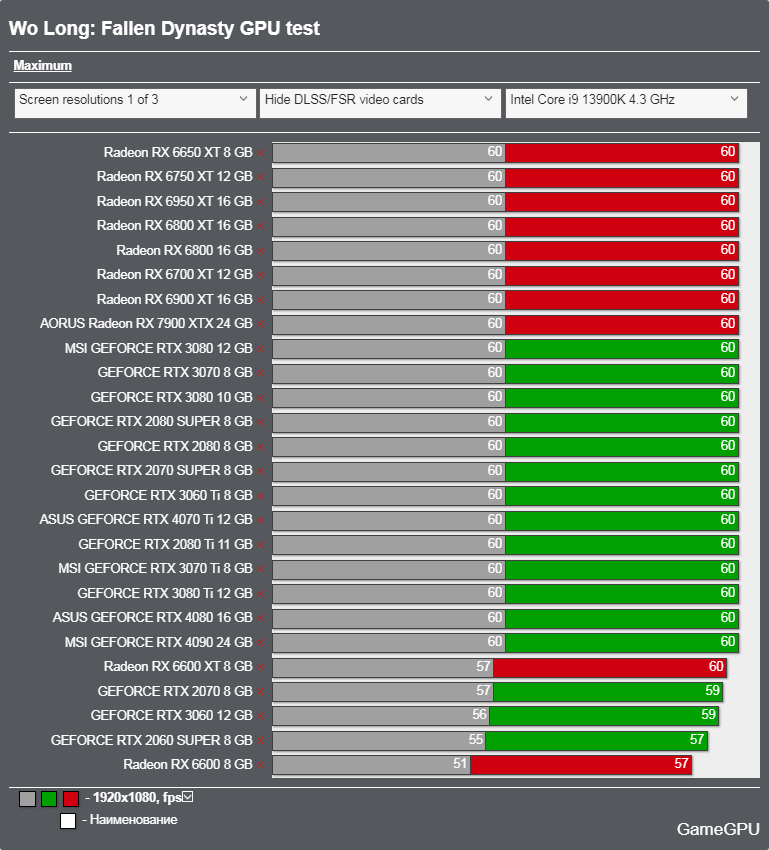Click the gray legend color swatch
Screen dimensions: 769x850
tap(27, 799)
